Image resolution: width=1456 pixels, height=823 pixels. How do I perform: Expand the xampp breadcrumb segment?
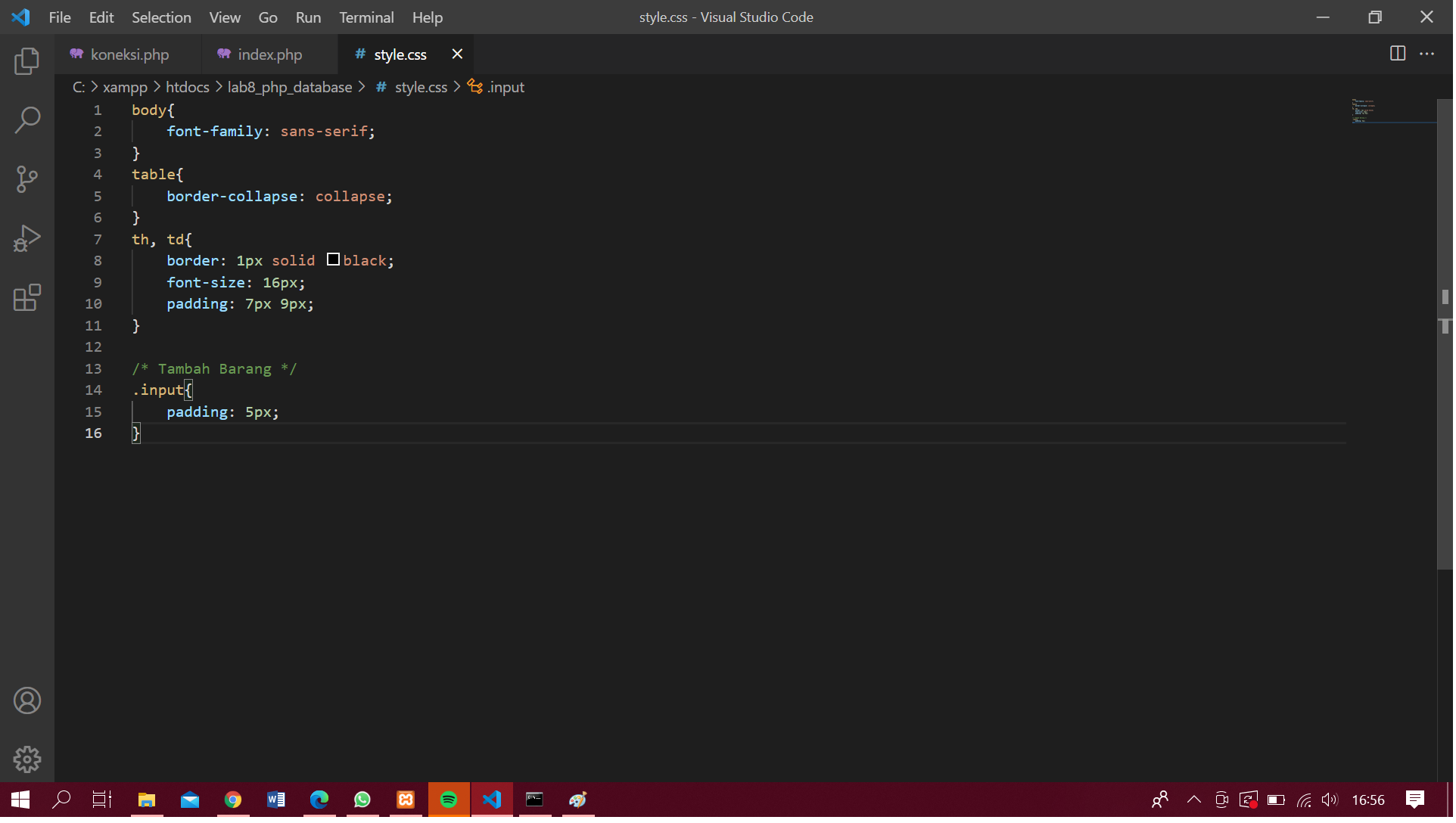pyautogui.click(x=126, y=88)
